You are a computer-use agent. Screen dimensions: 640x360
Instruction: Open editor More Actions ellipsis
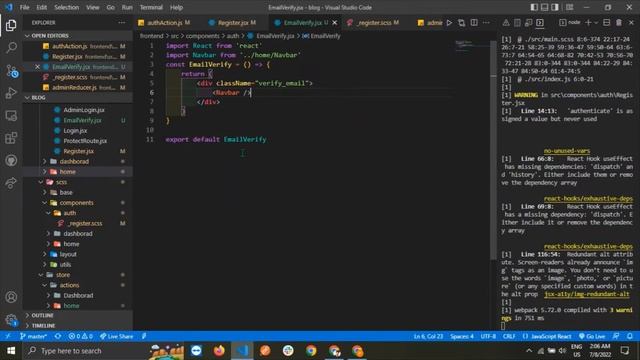[x=486, y=23]
